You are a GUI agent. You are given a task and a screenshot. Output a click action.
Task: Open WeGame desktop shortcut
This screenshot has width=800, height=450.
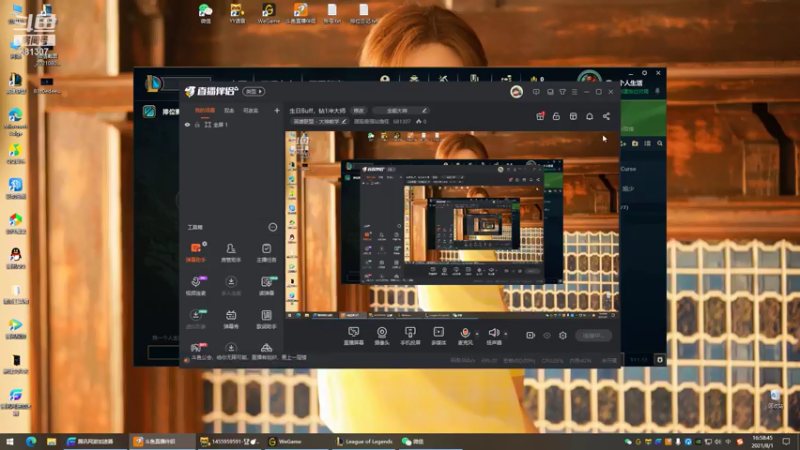tap(268, 13)
